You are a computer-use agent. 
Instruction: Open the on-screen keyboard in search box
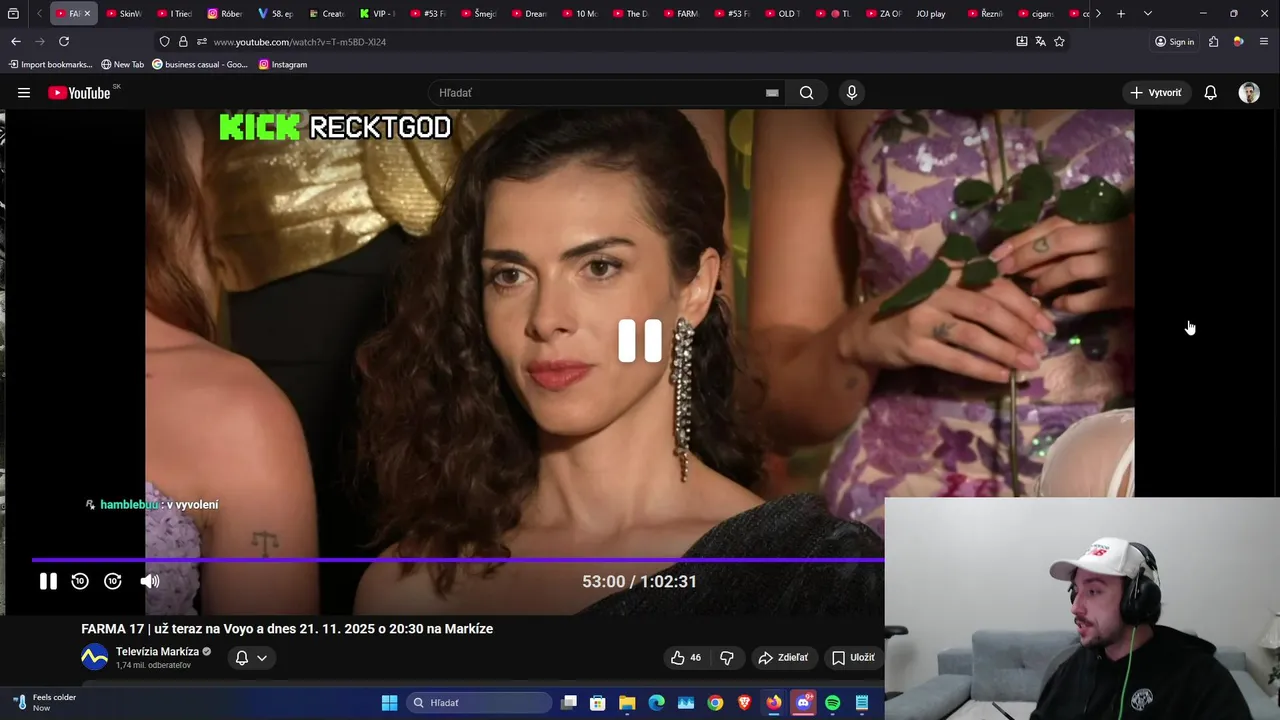tap(772, 93)
